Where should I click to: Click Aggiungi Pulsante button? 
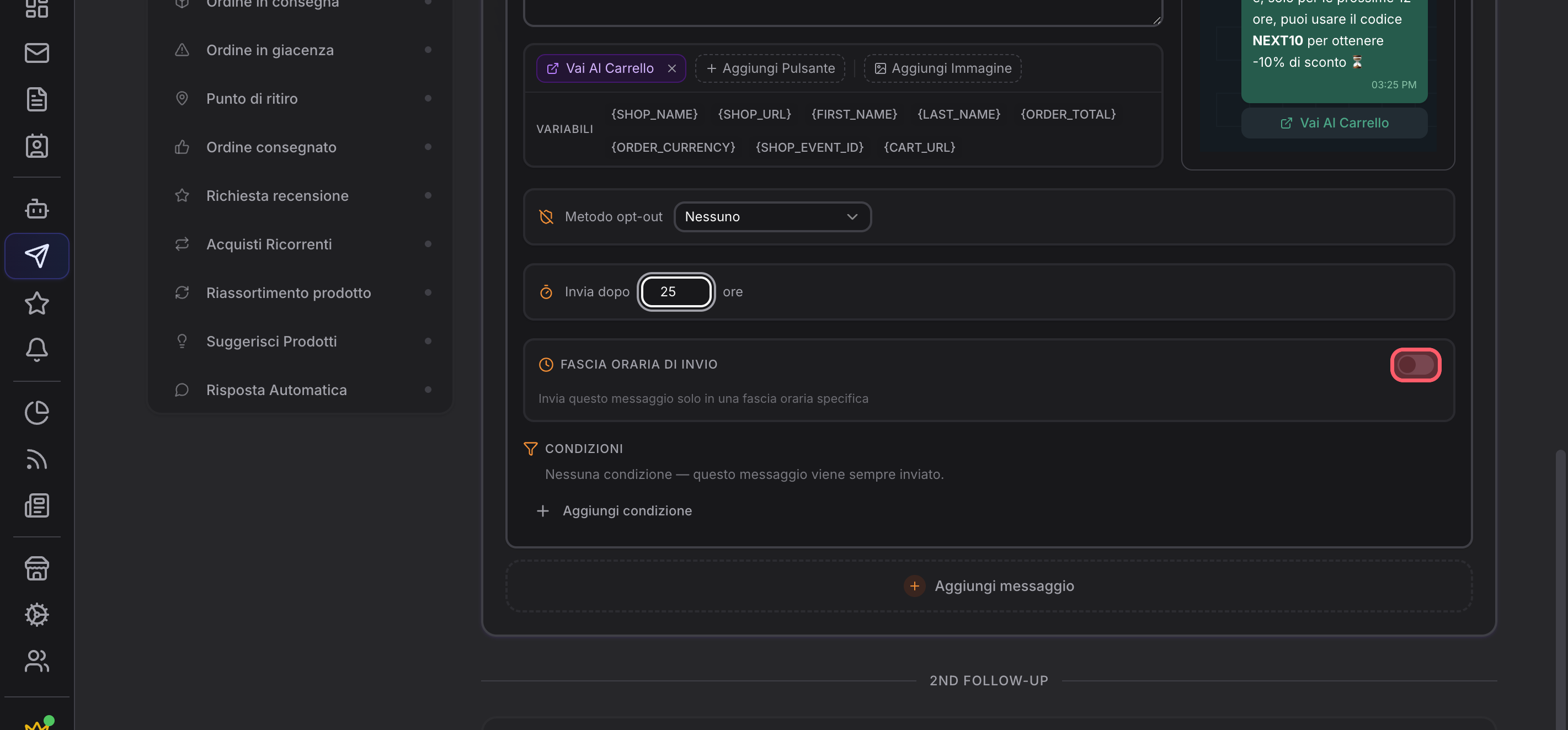(x=770, y=68)
